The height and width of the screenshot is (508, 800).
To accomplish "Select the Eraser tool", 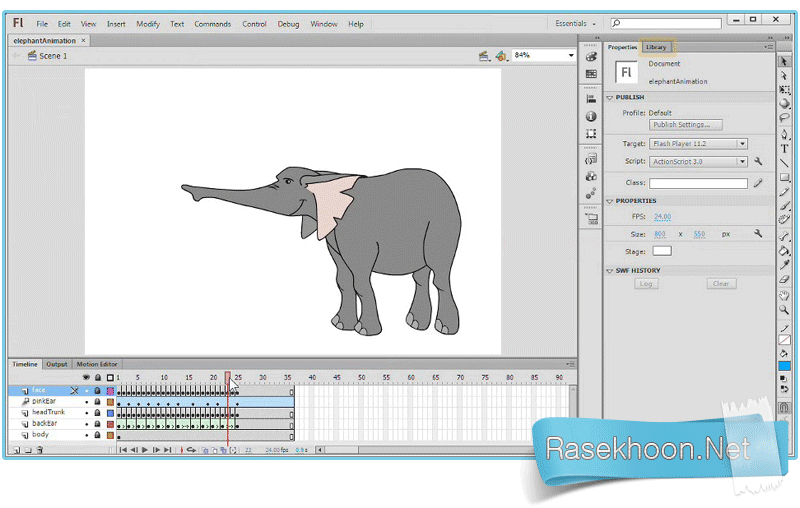I will point(784,279).
